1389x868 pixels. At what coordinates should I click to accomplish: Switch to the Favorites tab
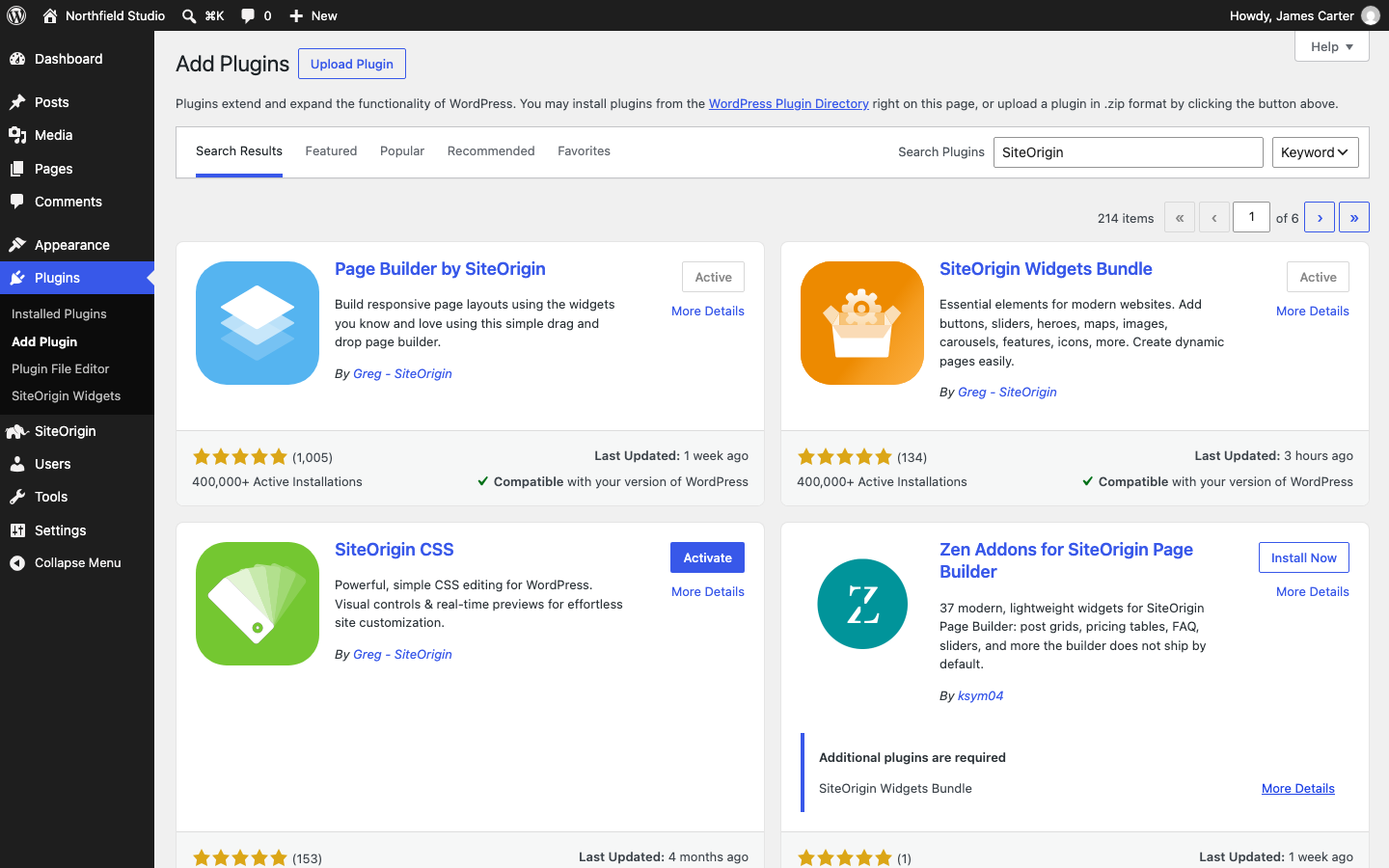584,151
